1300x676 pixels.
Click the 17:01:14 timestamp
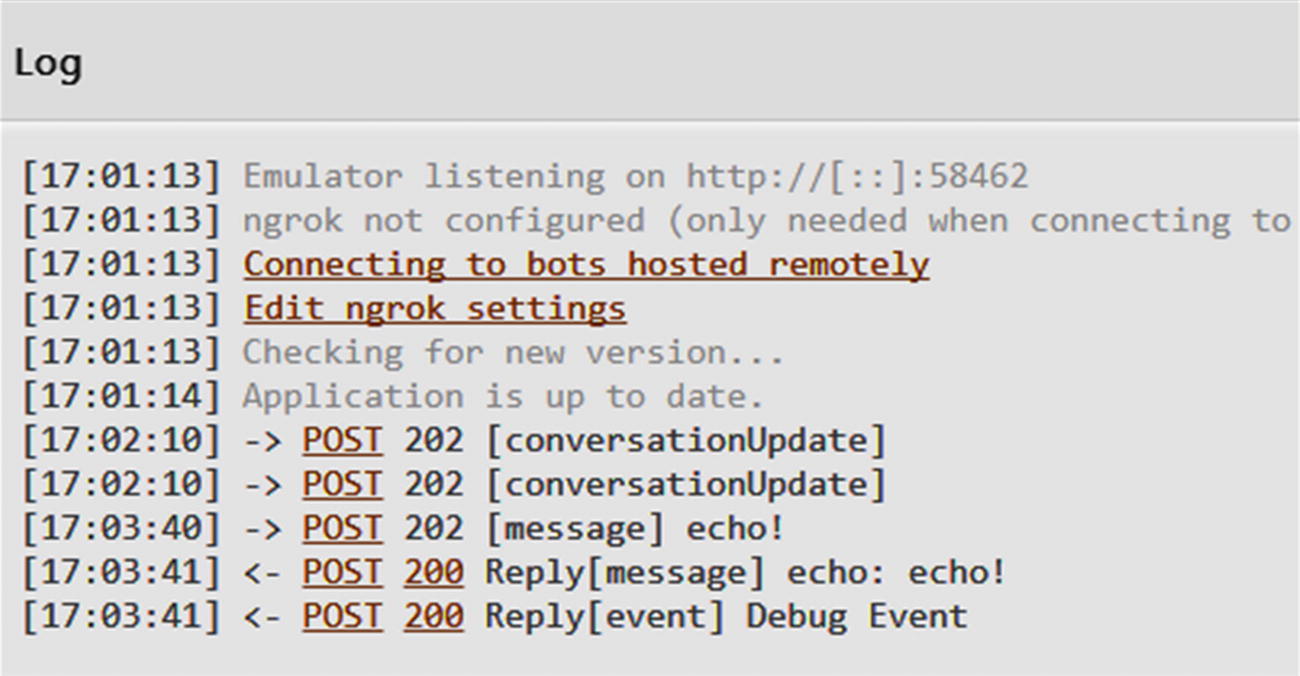[121, 397]
